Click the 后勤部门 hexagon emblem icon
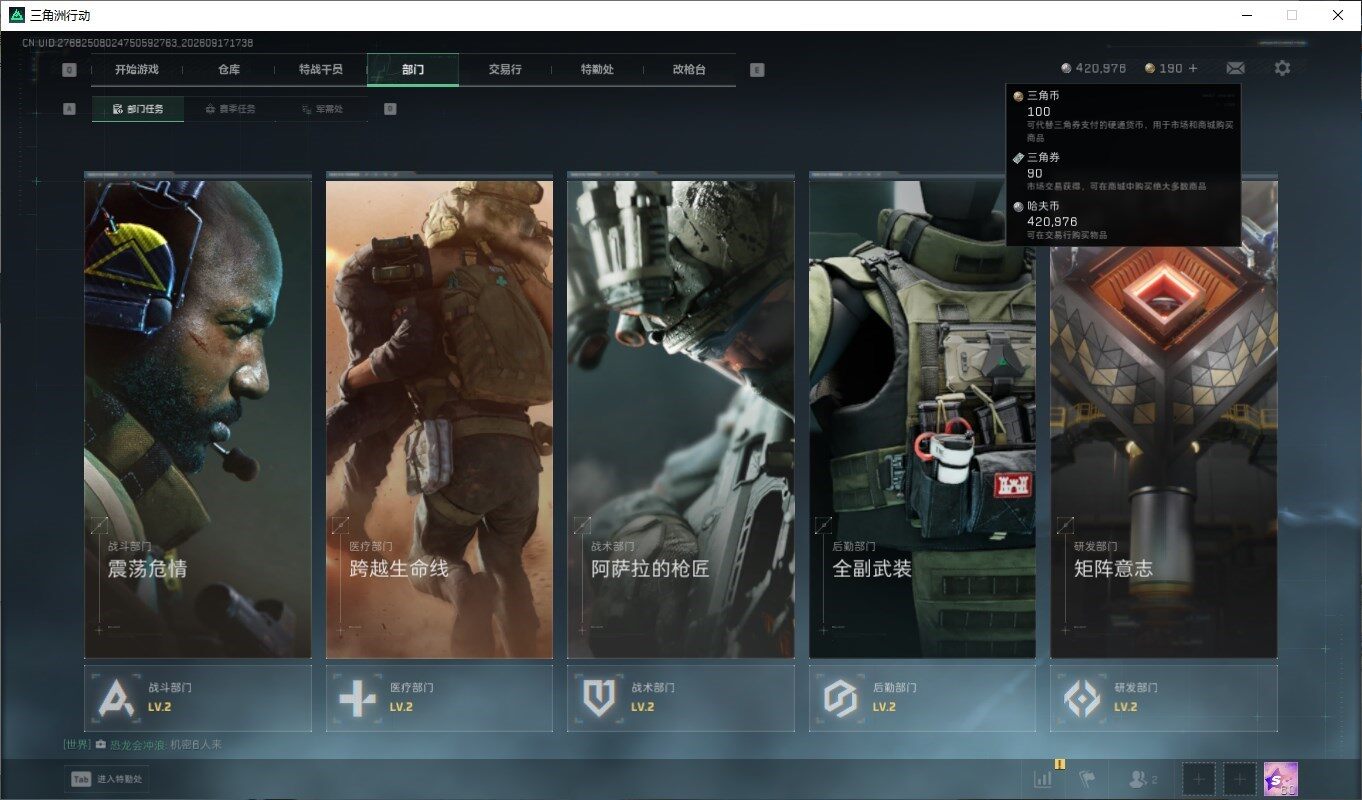Screen dimensions: 1362x800 click(840, 698)
